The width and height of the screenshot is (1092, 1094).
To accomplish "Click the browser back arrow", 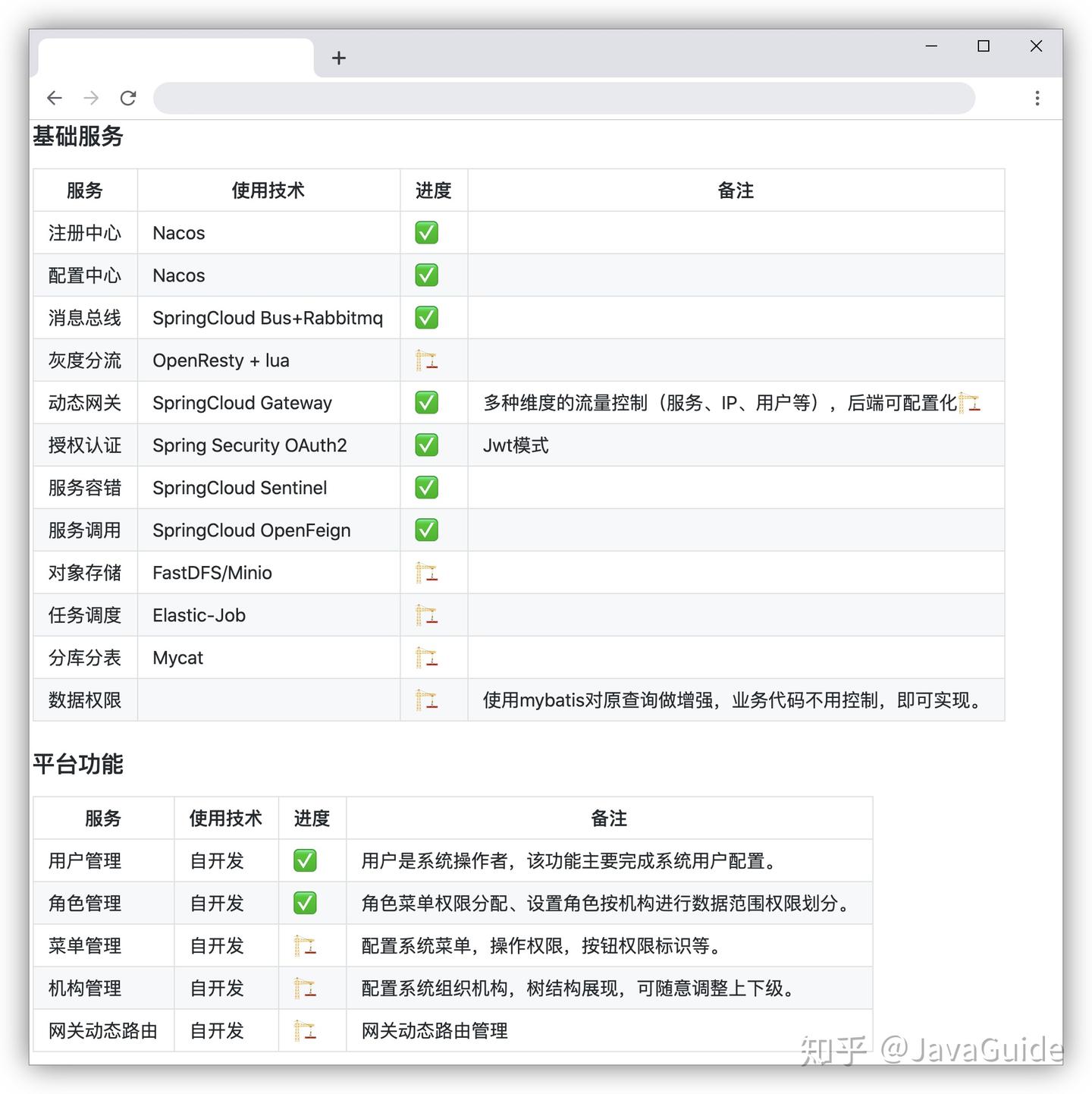I will [x=54, y=98].
